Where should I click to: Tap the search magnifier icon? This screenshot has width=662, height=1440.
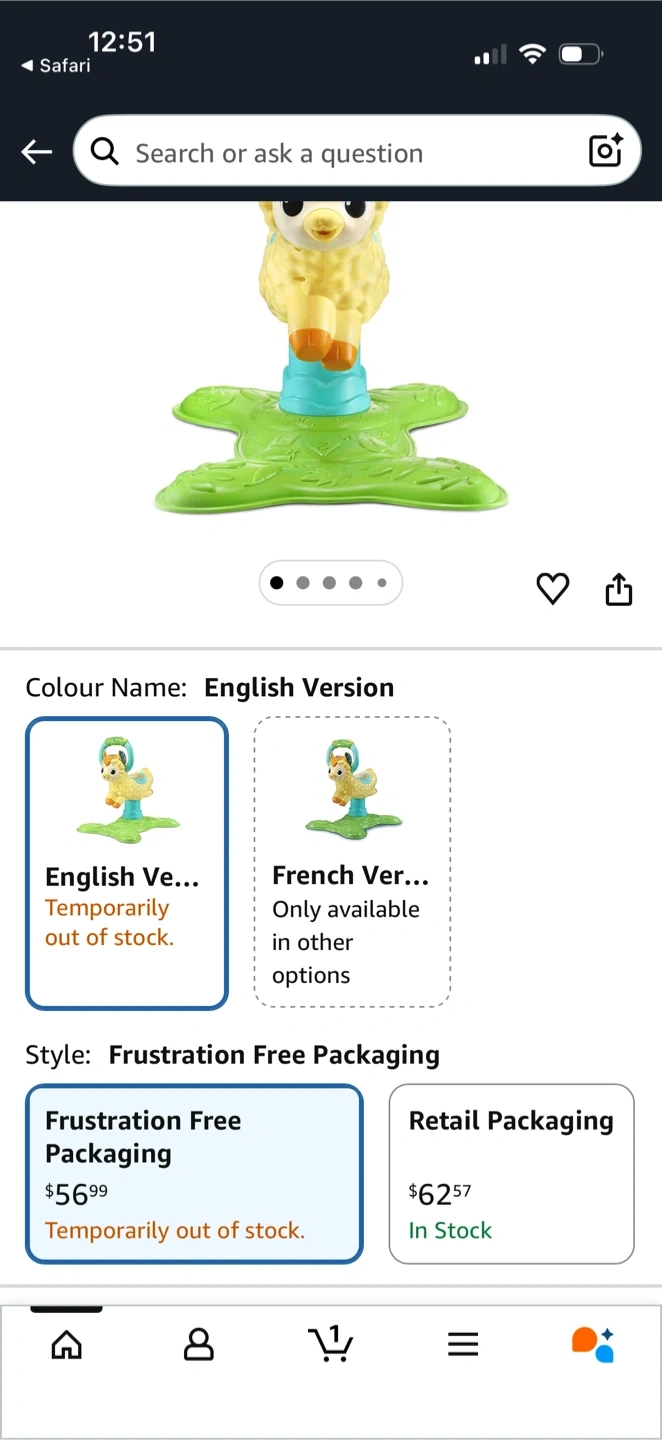(x=104, y=152)
